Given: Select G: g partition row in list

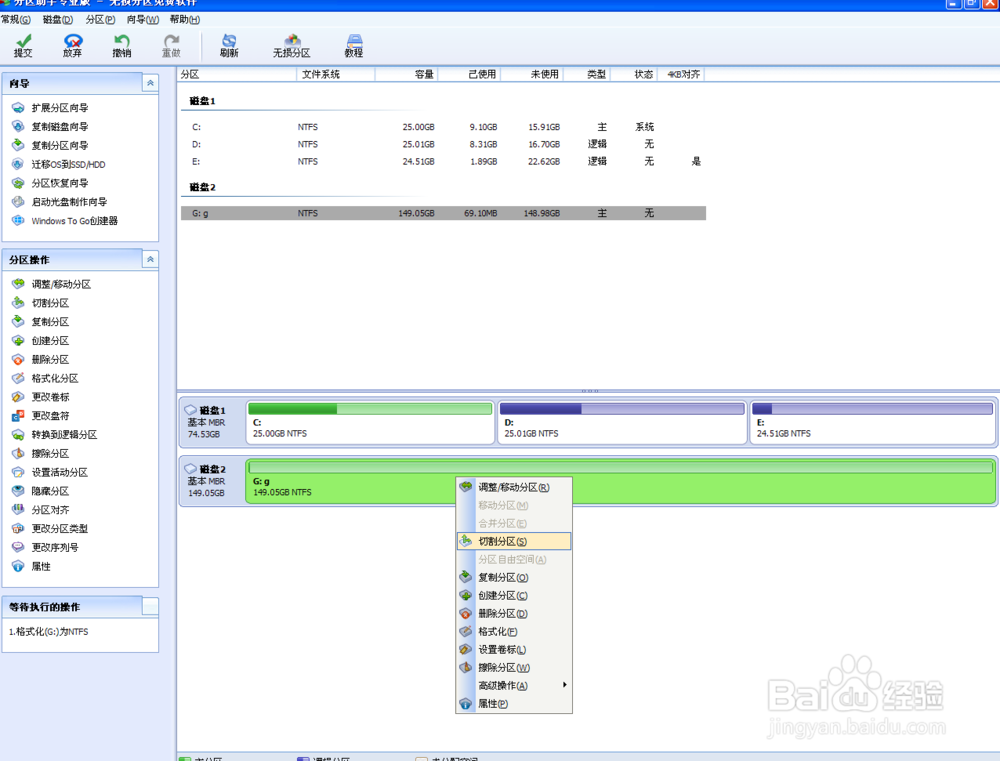Looking at the screenshot, I should click(443, 213).
